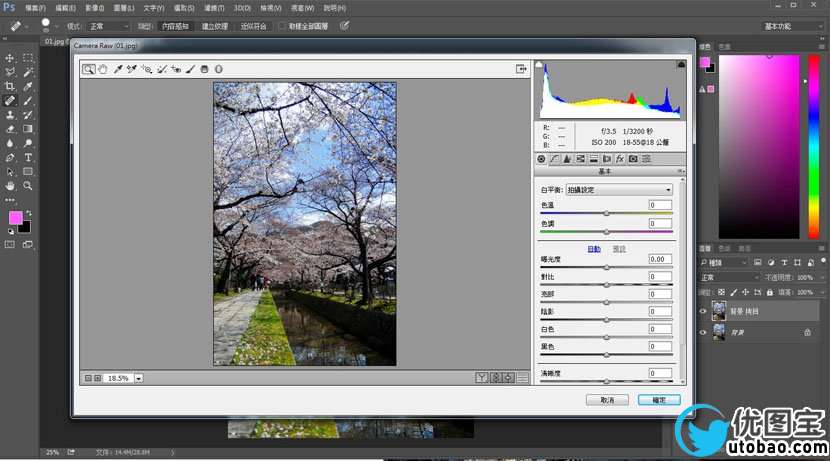This screenshot has height=461, width=830.
Task: Open the white balance dropdown in Camera Raw
Action: 619,189
